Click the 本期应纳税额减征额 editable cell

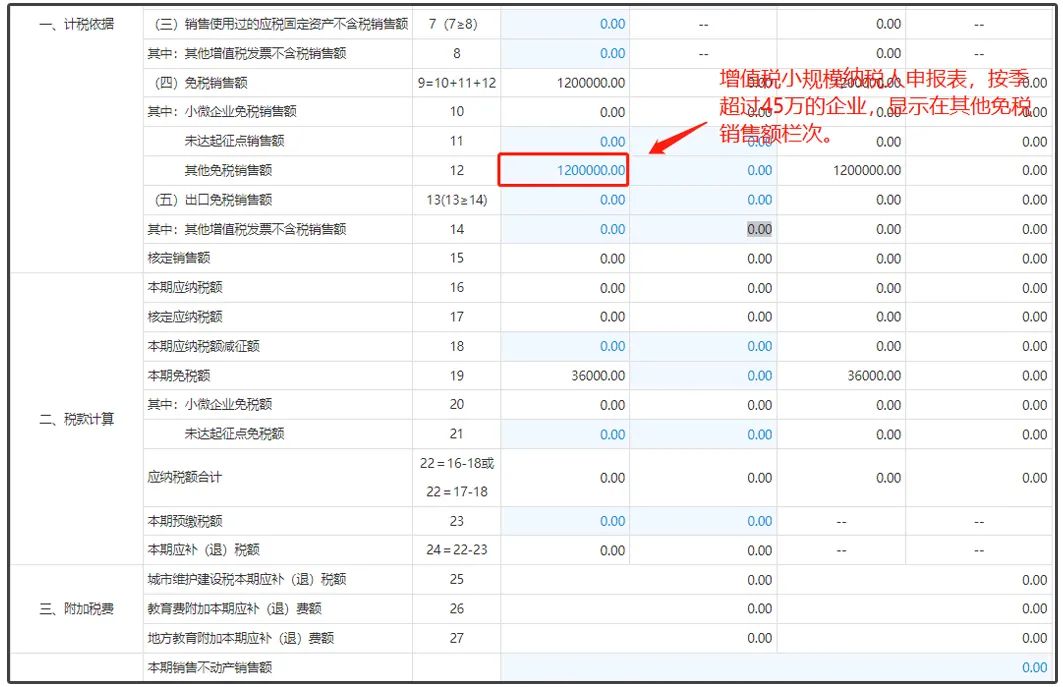pyautogui.click(x=563, y=346)
